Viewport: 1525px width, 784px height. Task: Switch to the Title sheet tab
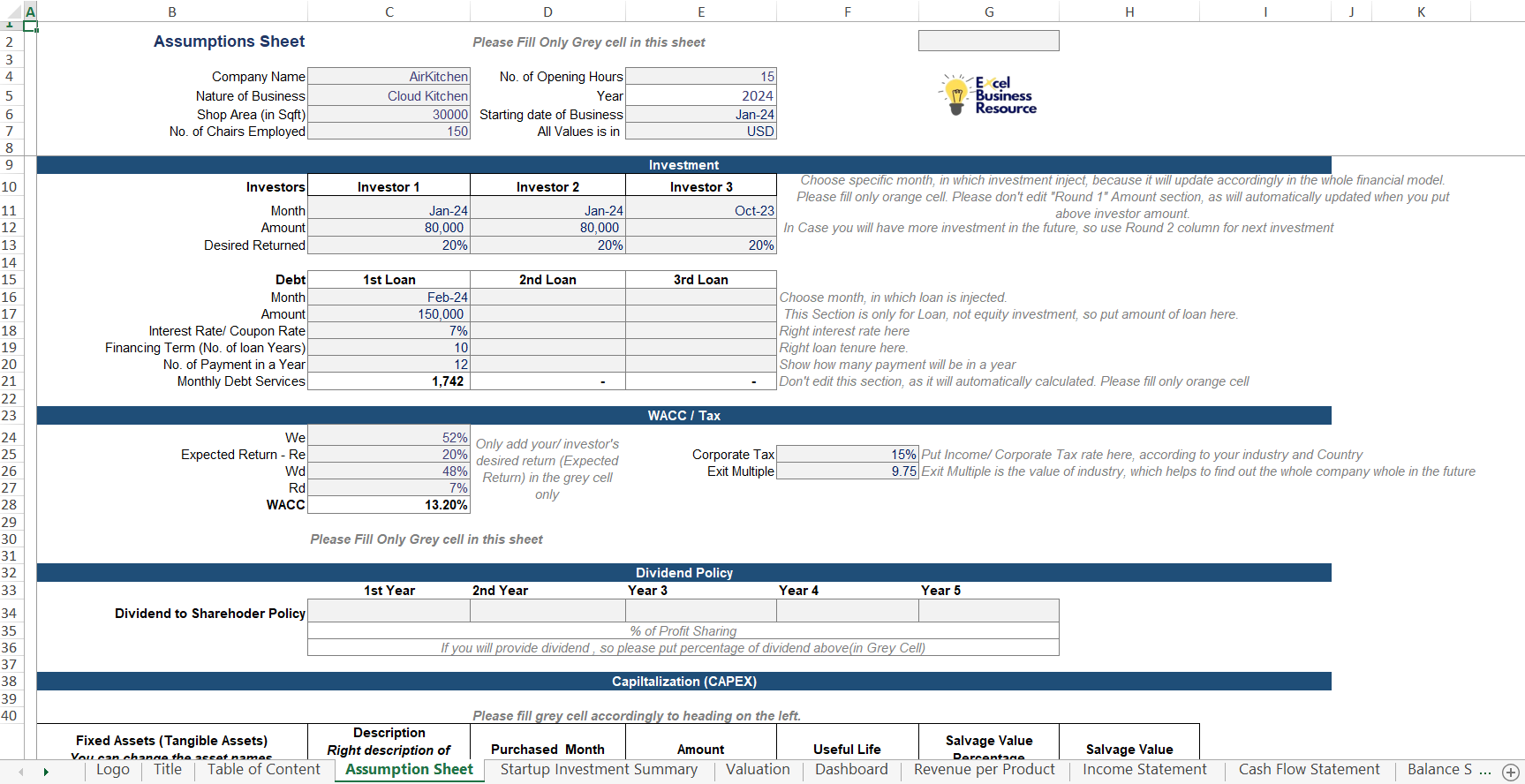[x=168, y=770]
